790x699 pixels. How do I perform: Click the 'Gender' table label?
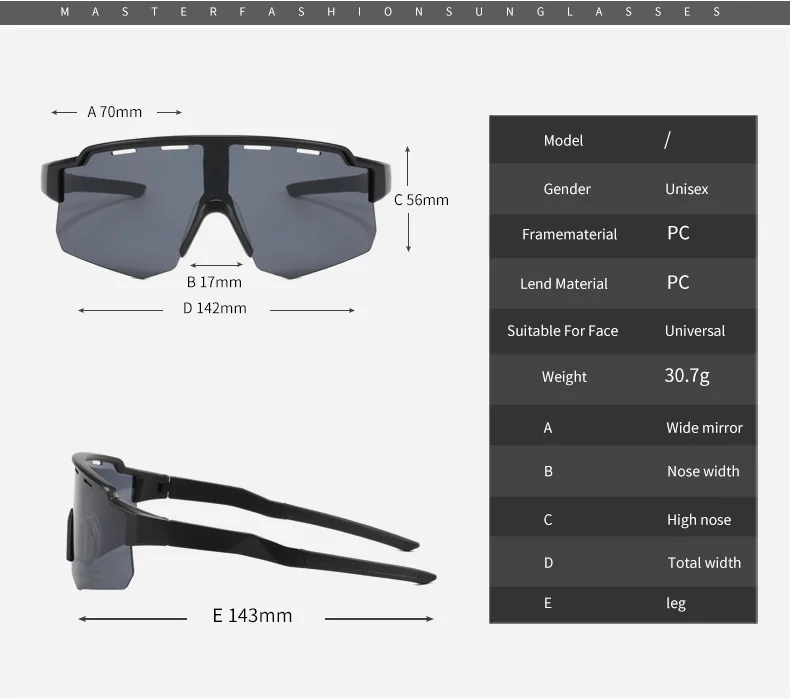click(x=567, y=189)
